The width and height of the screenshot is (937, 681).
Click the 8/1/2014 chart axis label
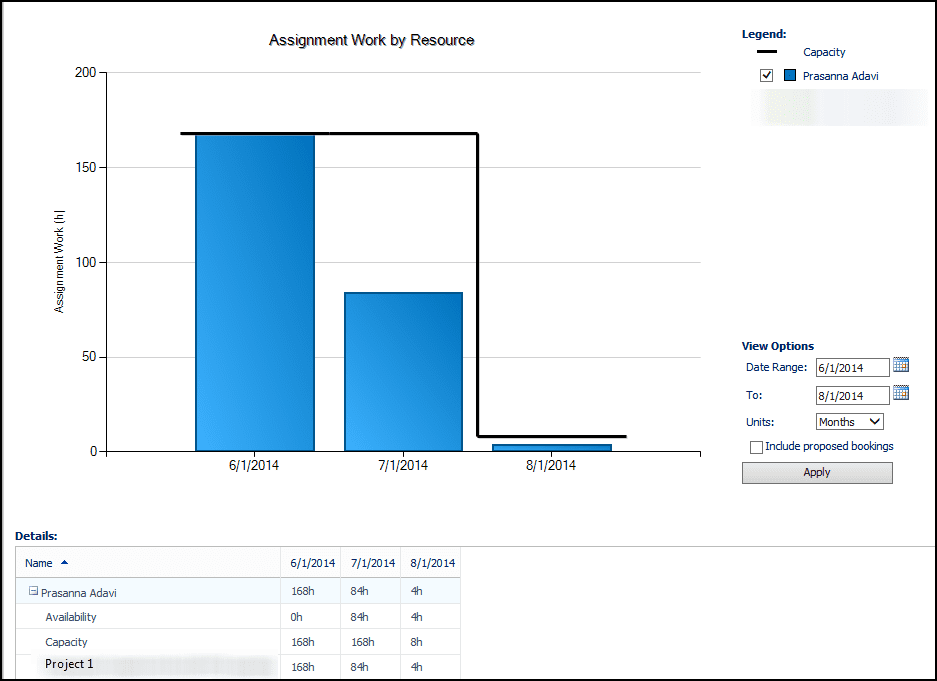(551, 465)
